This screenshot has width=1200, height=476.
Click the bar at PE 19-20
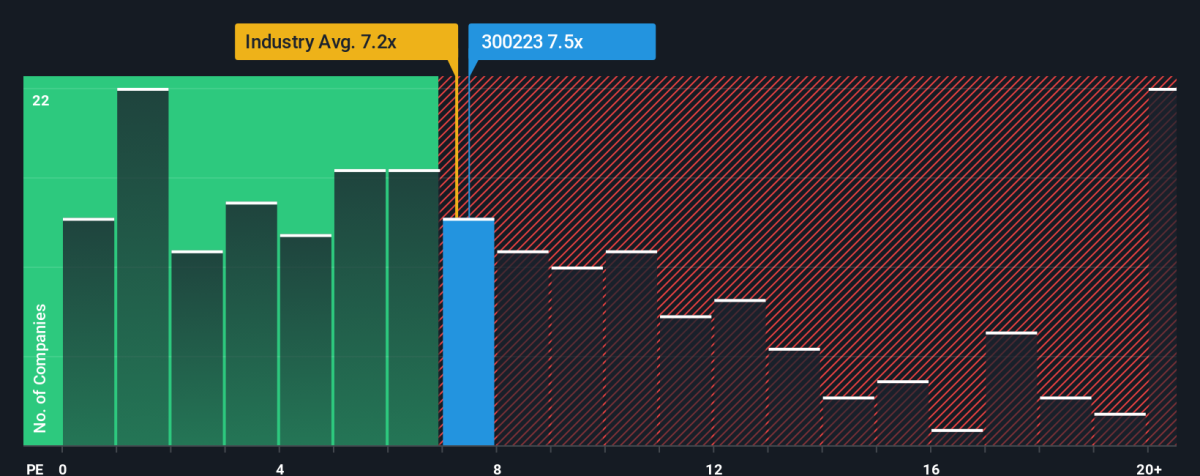click(1120, 429)
